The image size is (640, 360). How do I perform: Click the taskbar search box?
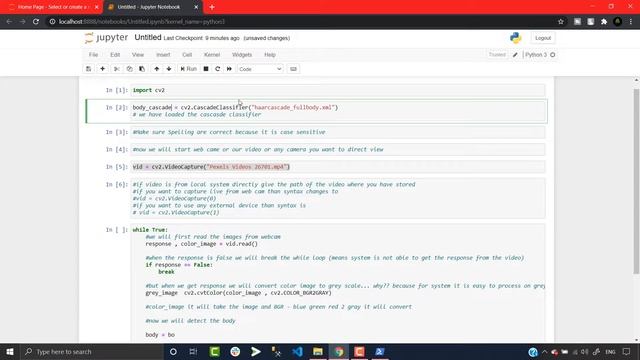pos(92,351)
